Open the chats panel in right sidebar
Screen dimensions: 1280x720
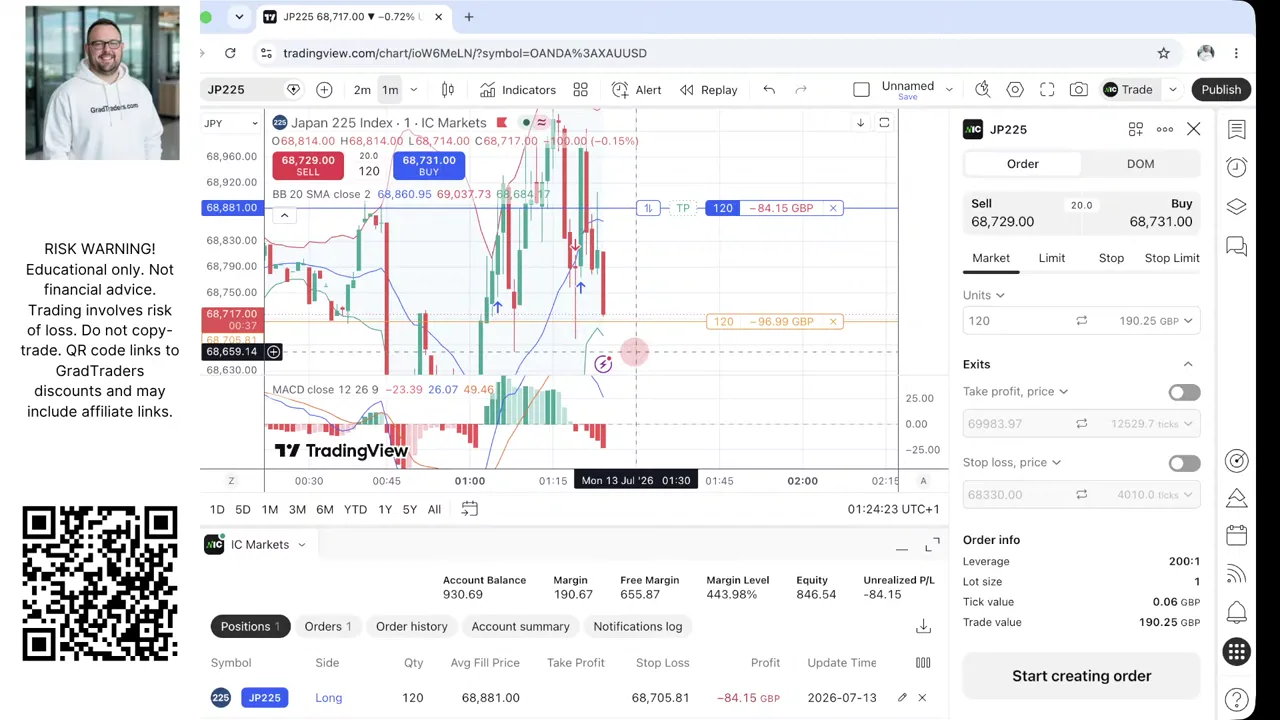[1237, 245]
